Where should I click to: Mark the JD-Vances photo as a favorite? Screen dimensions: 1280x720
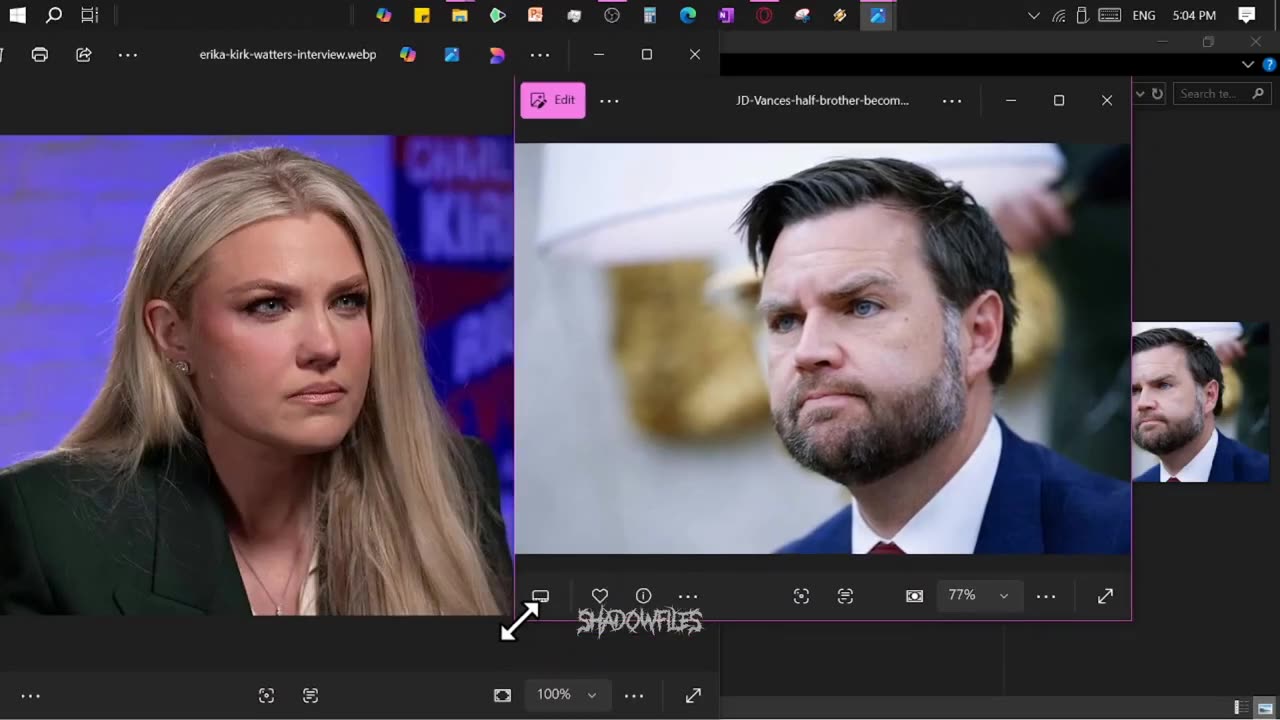point(600,596)
